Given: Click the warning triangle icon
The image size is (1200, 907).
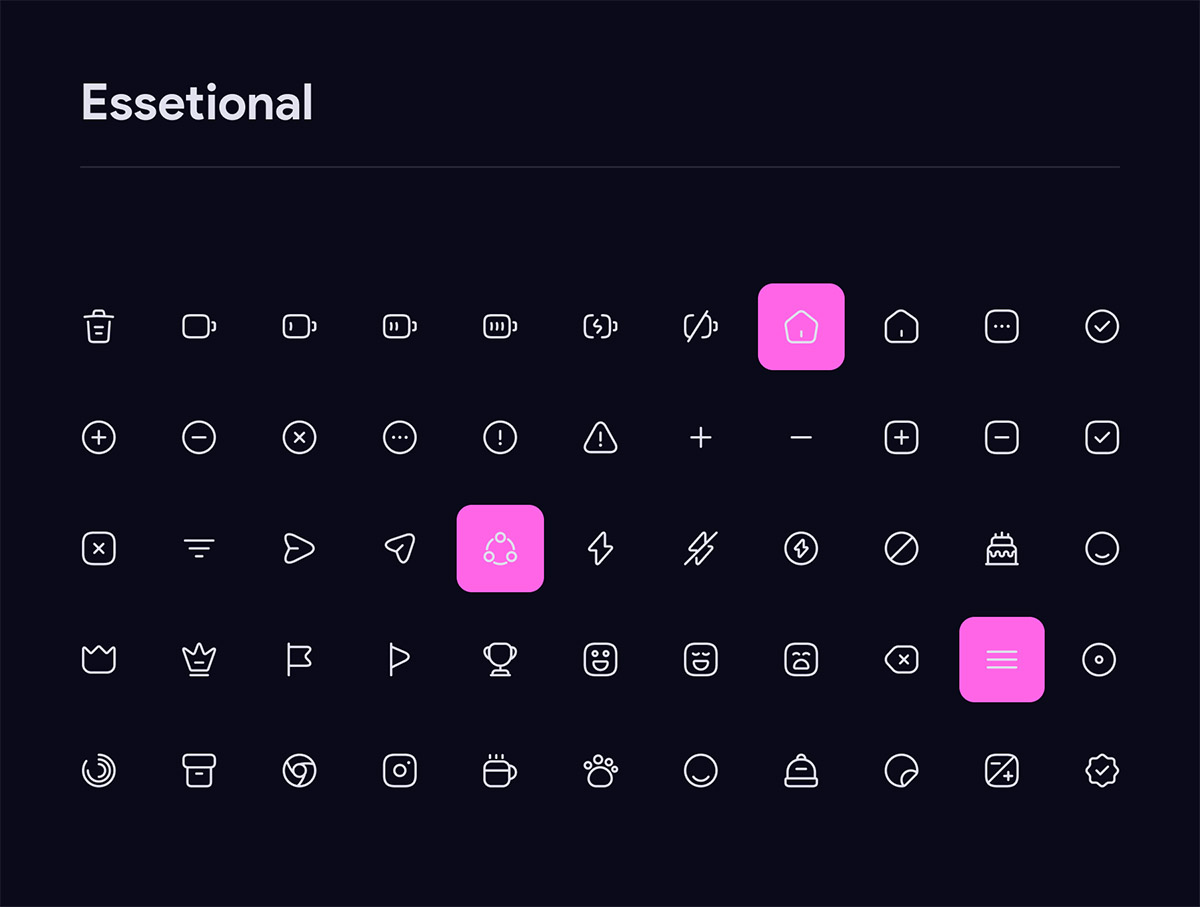Looking at the screenshot, I should click(x=600, y=437).
